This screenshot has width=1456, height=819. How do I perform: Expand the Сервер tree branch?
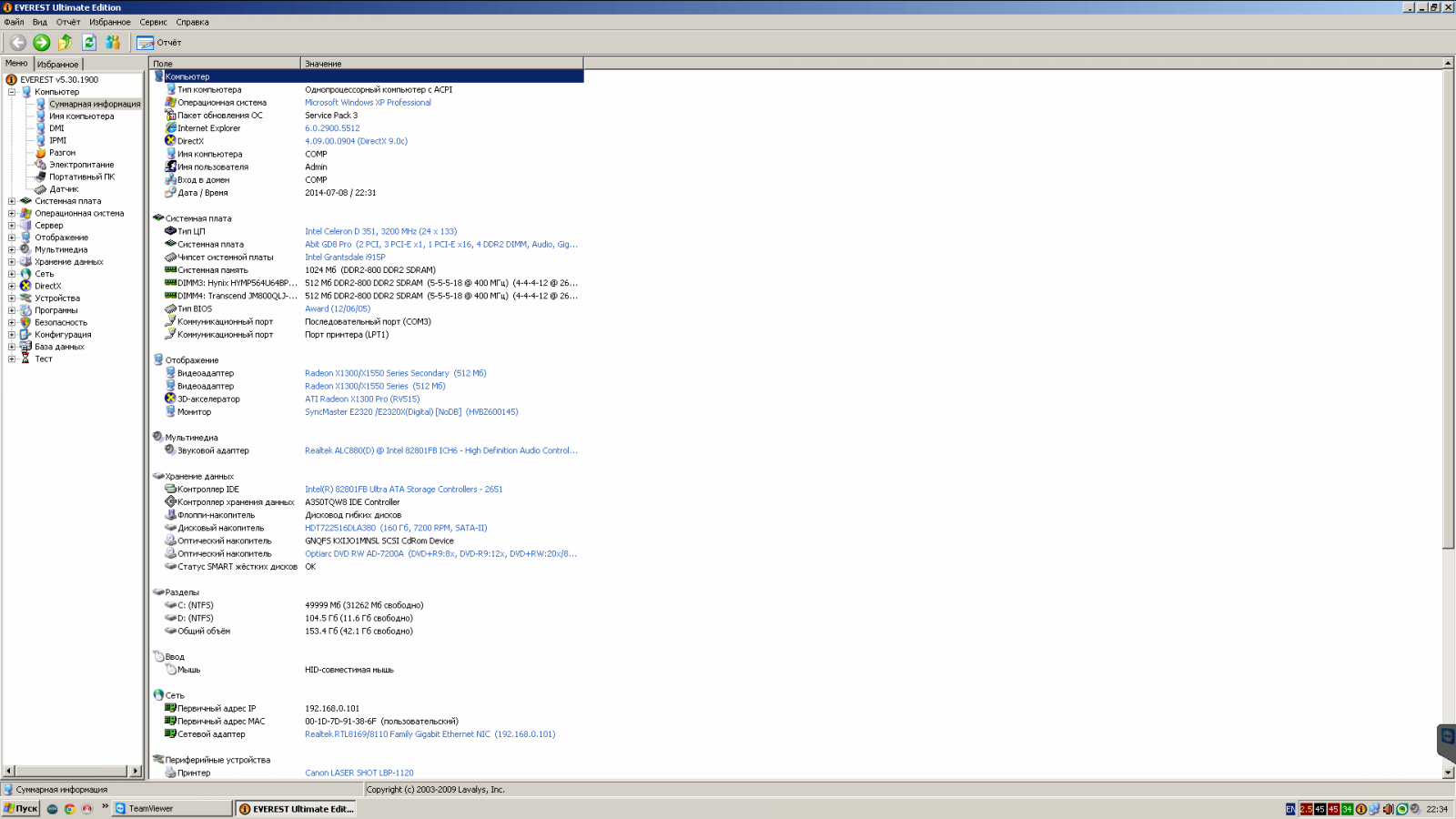click(x=12, y=225)
